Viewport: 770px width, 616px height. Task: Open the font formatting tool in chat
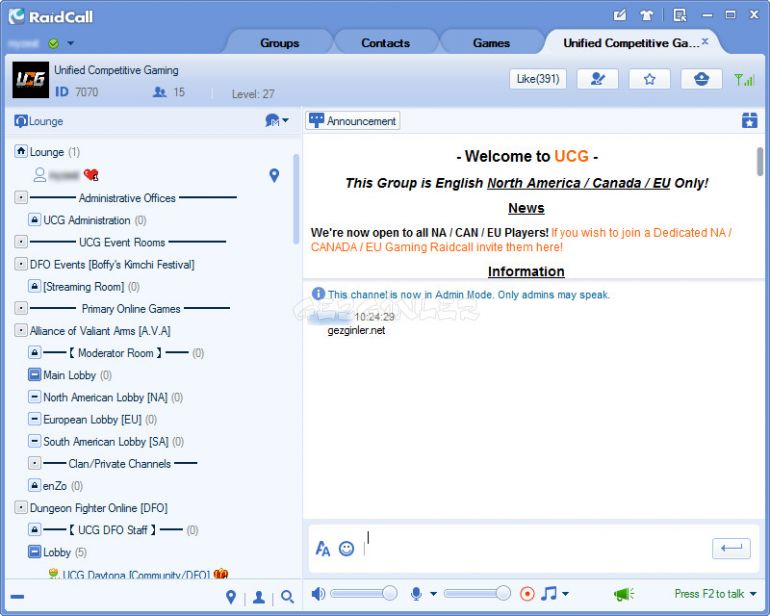322,548
